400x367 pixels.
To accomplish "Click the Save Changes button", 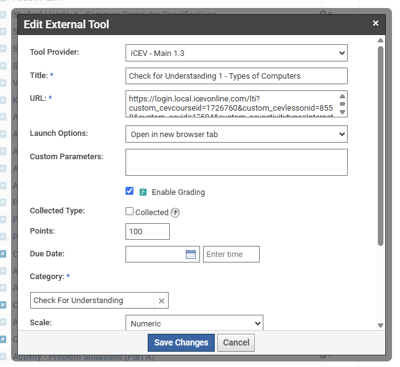I will (181, 343).
